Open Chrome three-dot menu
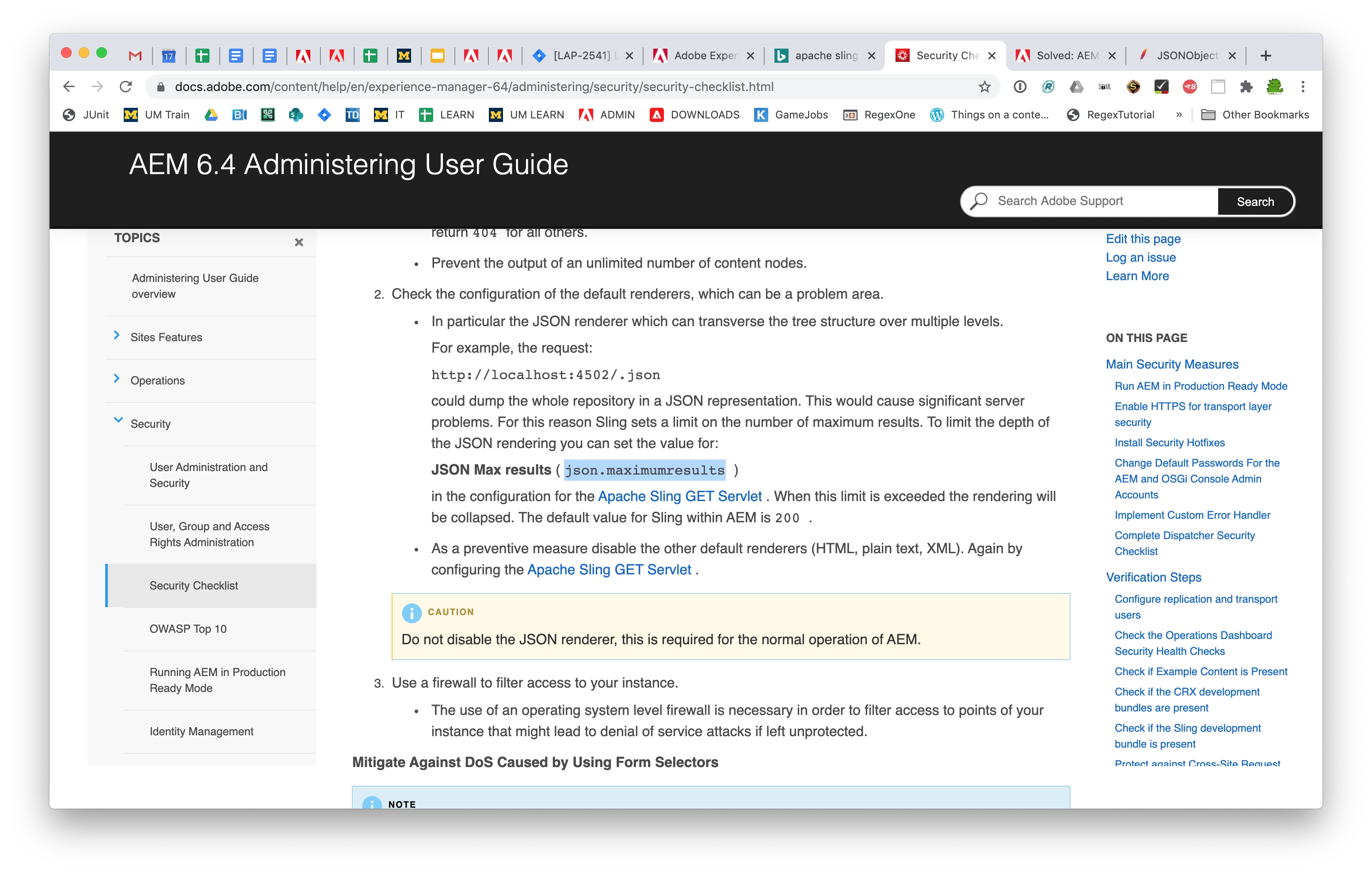Screen dimensions: 1372x874 click(x=1303, y=87)
